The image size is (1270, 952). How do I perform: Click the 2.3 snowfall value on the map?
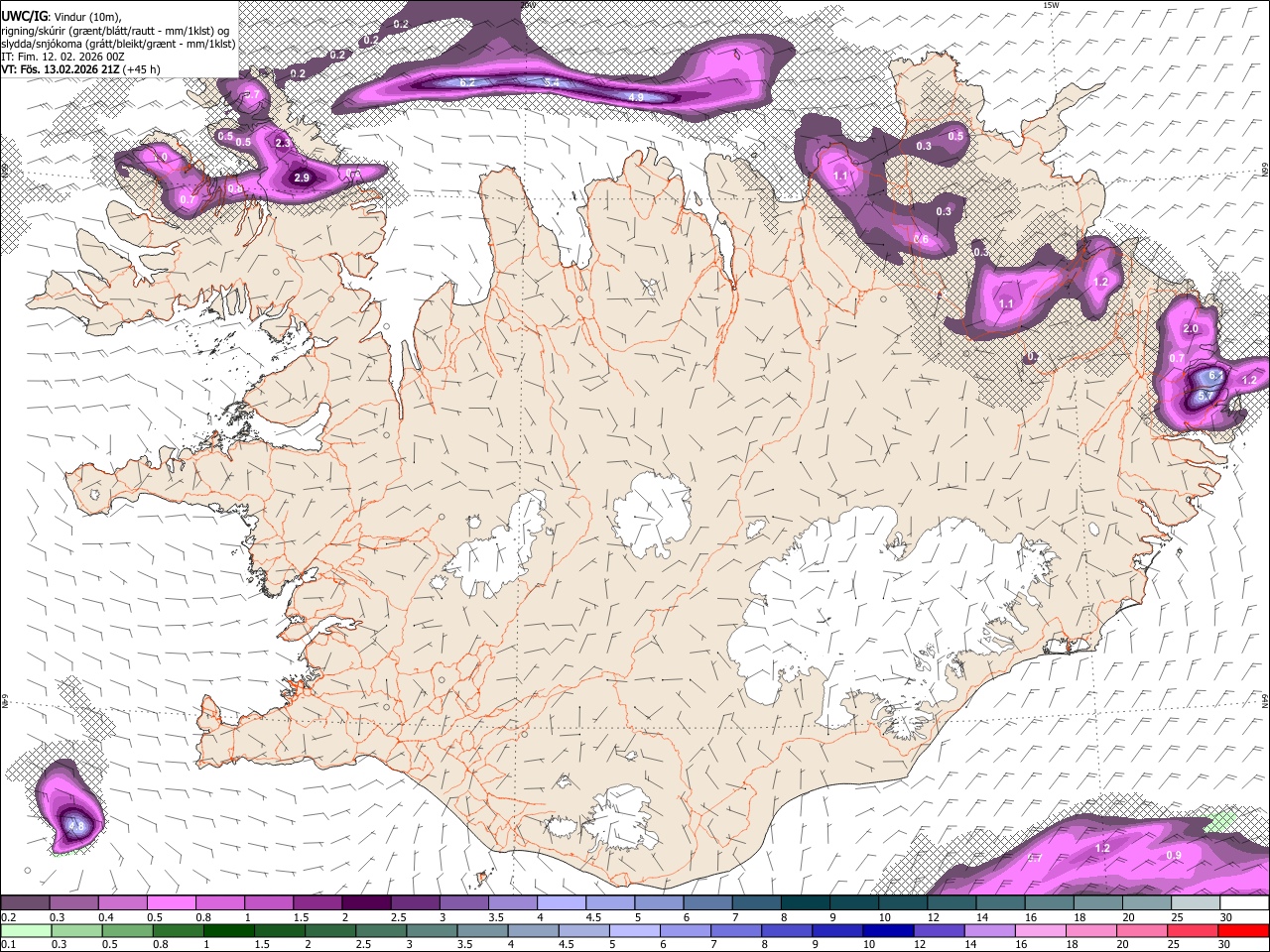pyautogui.click(x=283, y=143)
